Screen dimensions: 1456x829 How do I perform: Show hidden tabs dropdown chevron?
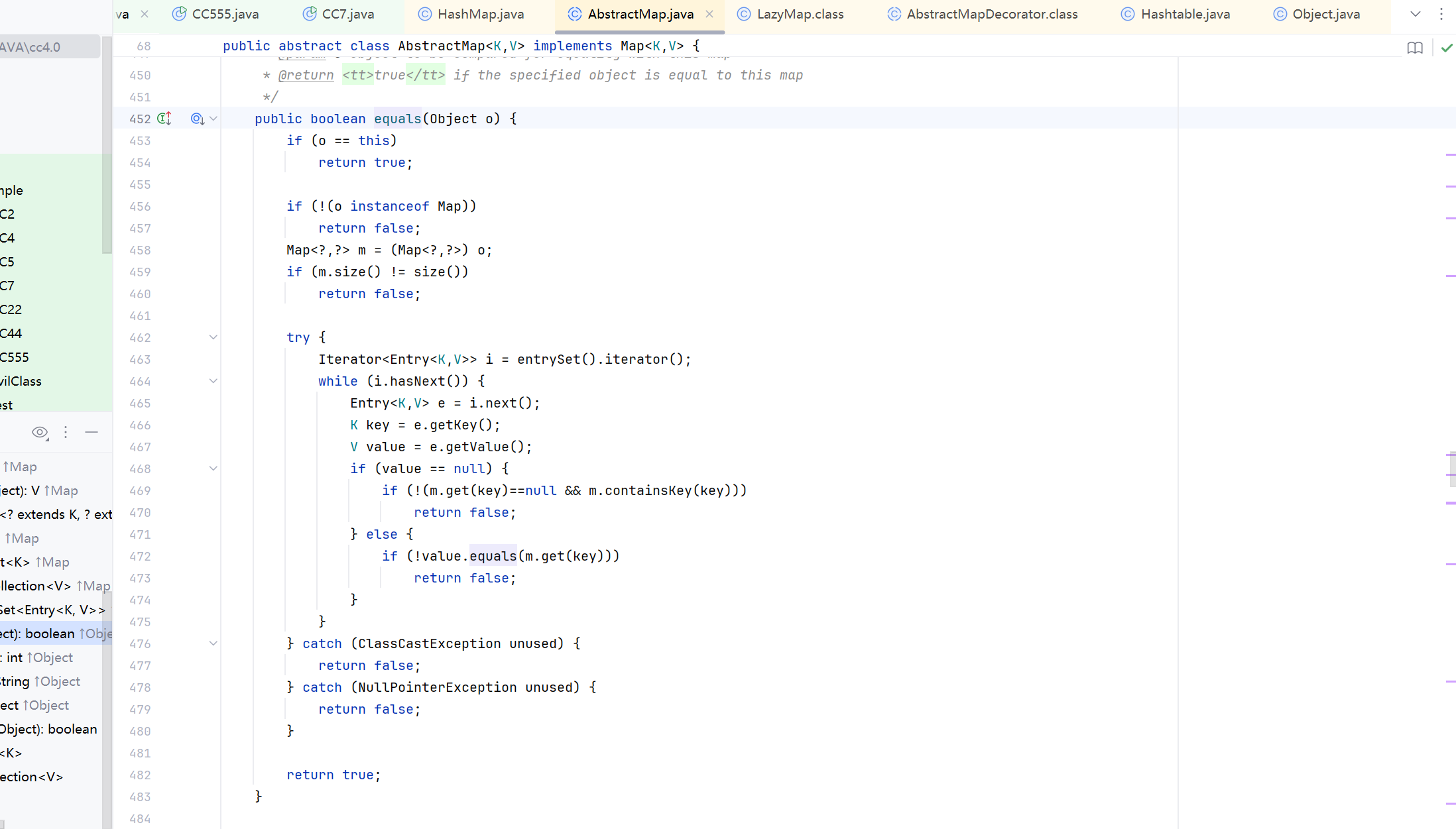coord(1415,14)
